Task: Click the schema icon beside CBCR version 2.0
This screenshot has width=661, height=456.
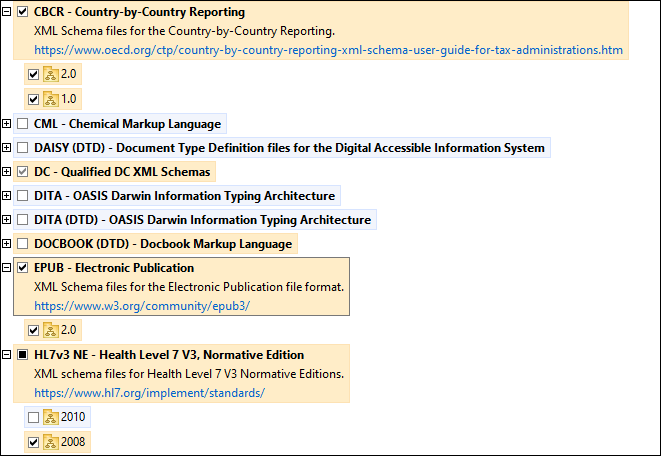Action: coord(51,74)
